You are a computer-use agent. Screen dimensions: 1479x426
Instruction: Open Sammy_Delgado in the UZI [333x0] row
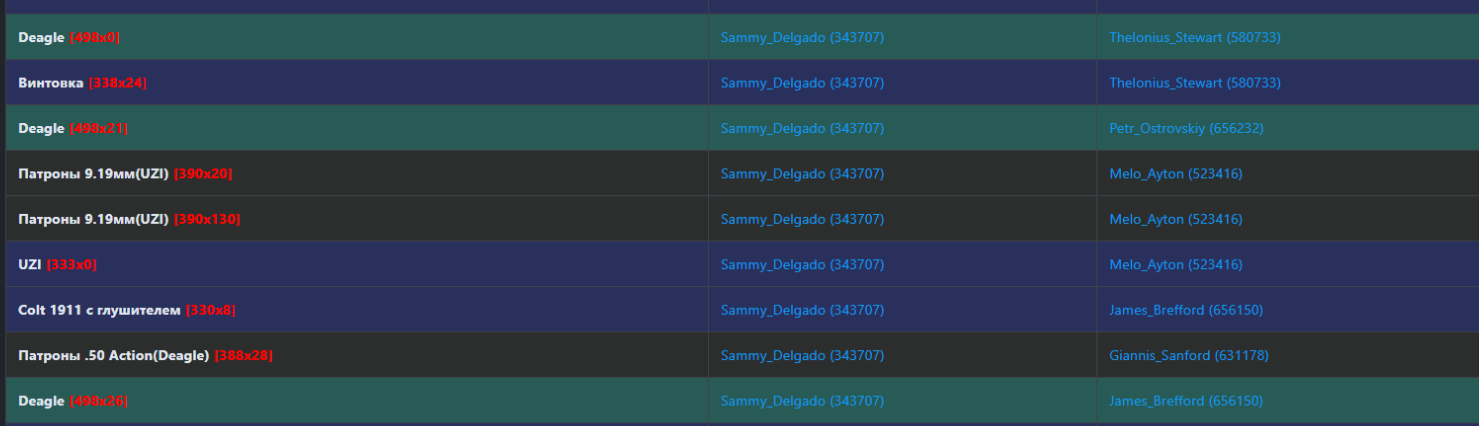coord(802,265)
